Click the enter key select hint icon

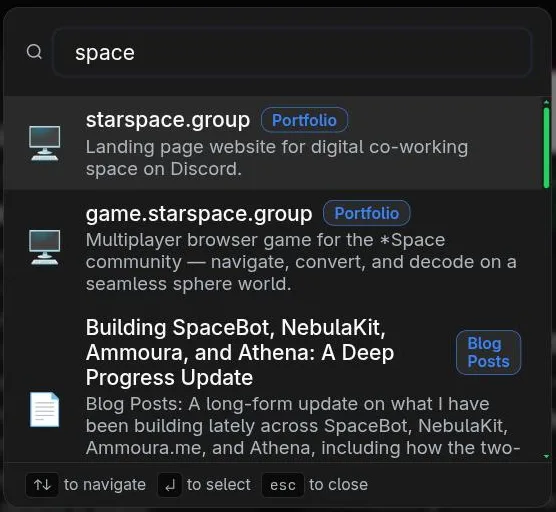pyautogui.click(x=169, y=485)
